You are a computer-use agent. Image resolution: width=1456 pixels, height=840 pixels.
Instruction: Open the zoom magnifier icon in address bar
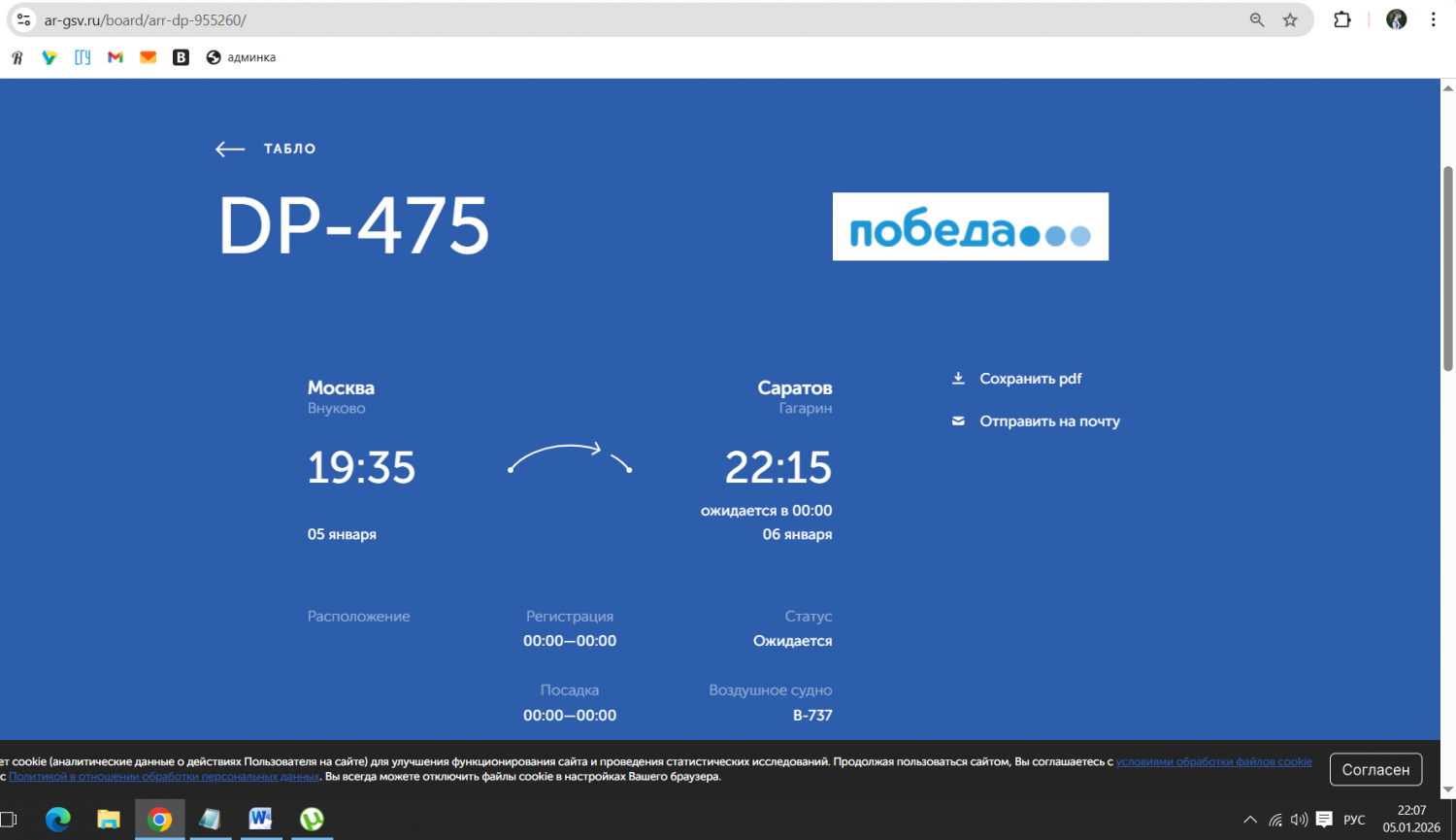pos(1257,19)
